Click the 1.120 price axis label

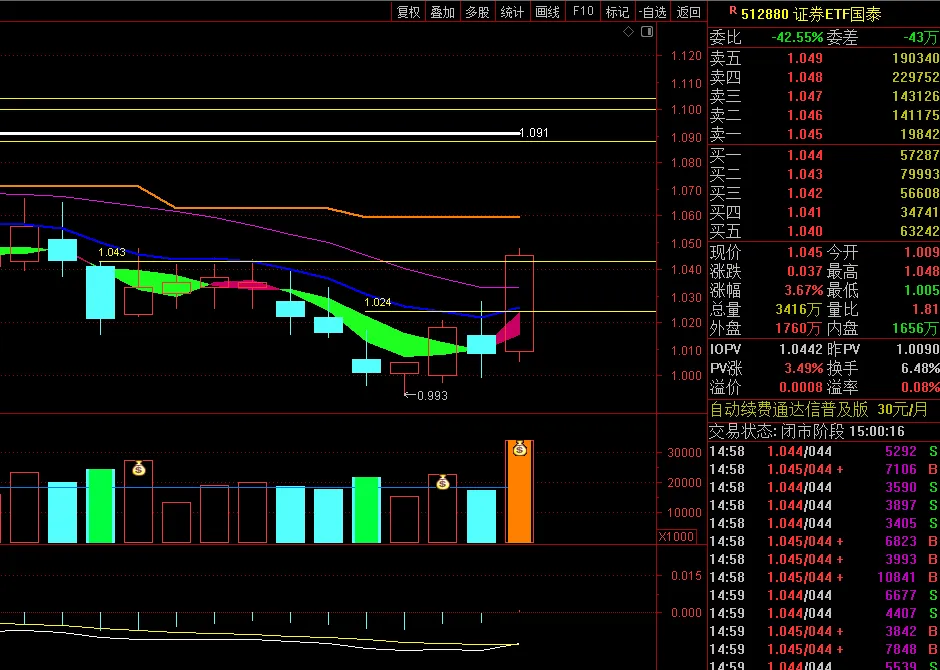point(686,56)
